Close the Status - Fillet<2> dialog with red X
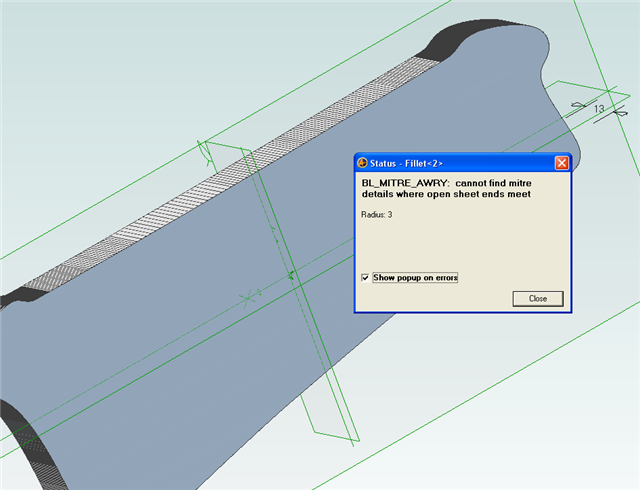Image resolution: width=640 pixels, height=490 pixels. point(562,163)
